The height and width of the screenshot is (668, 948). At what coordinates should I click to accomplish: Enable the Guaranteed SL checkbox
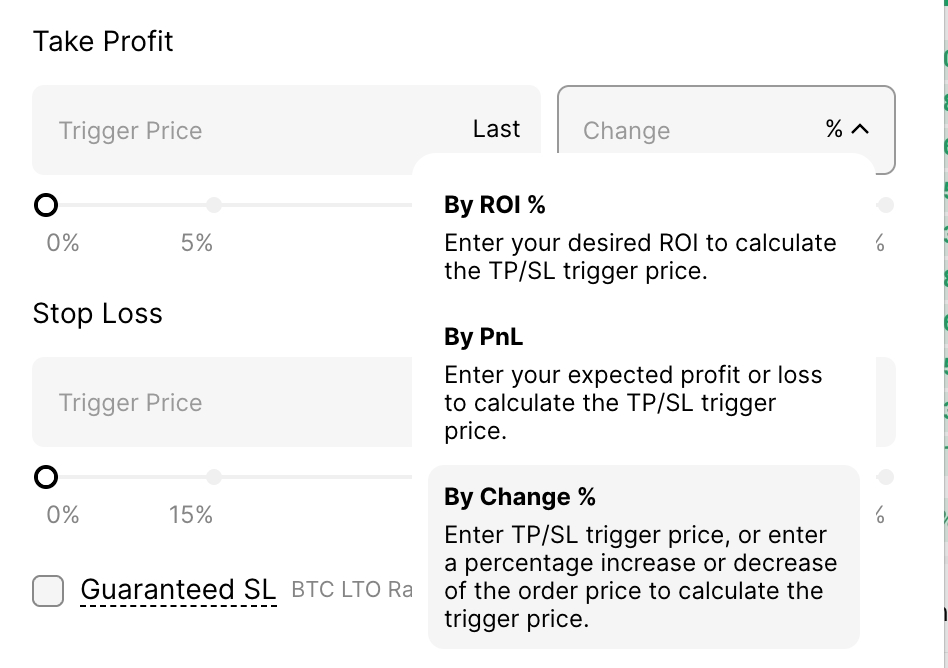pos(48,590)
